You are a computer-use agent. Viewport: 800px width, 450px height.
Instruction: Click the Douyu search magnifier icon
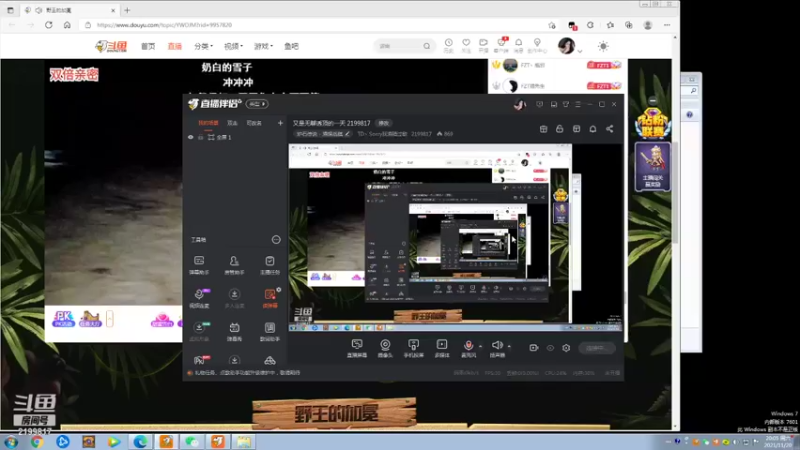427,46
